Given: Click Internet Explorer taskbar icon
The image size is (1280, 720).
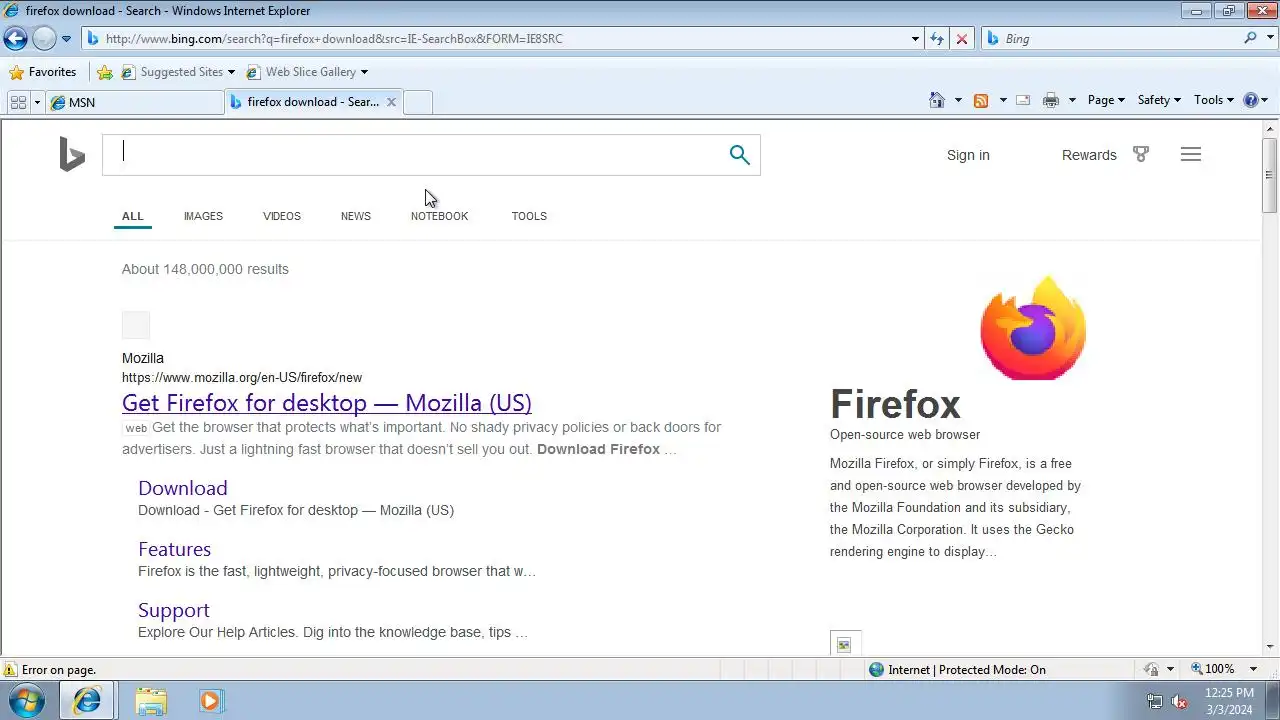Looking at the screenshot, I should 87,701.
